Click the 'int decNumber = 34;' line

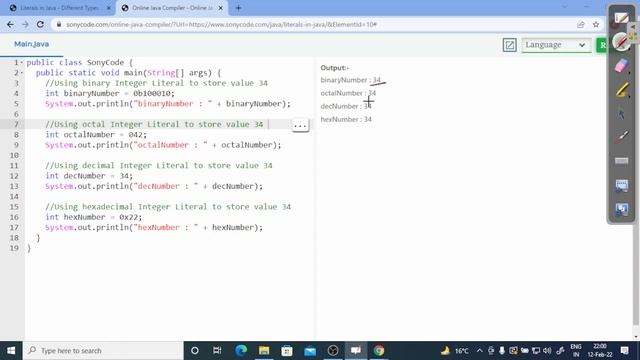[x=89, y=176]
